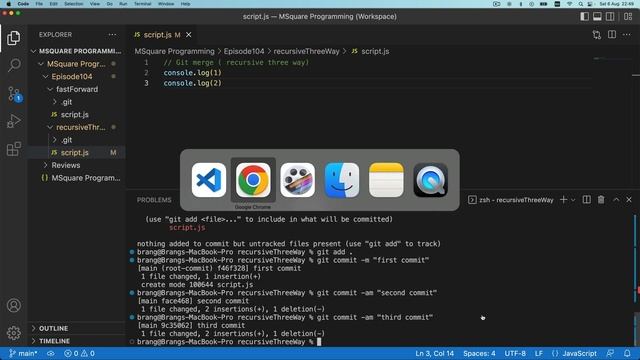Collapse the recursiveThr... folder
The image size is (640, 360).
click(x=76, y=127)
